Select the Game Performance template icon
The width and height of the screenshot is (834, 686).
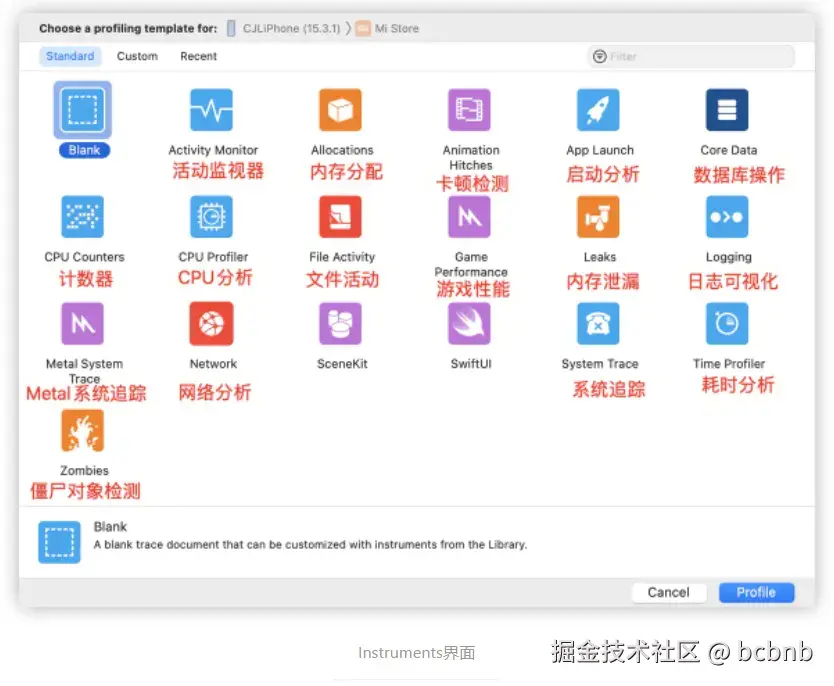469,216
